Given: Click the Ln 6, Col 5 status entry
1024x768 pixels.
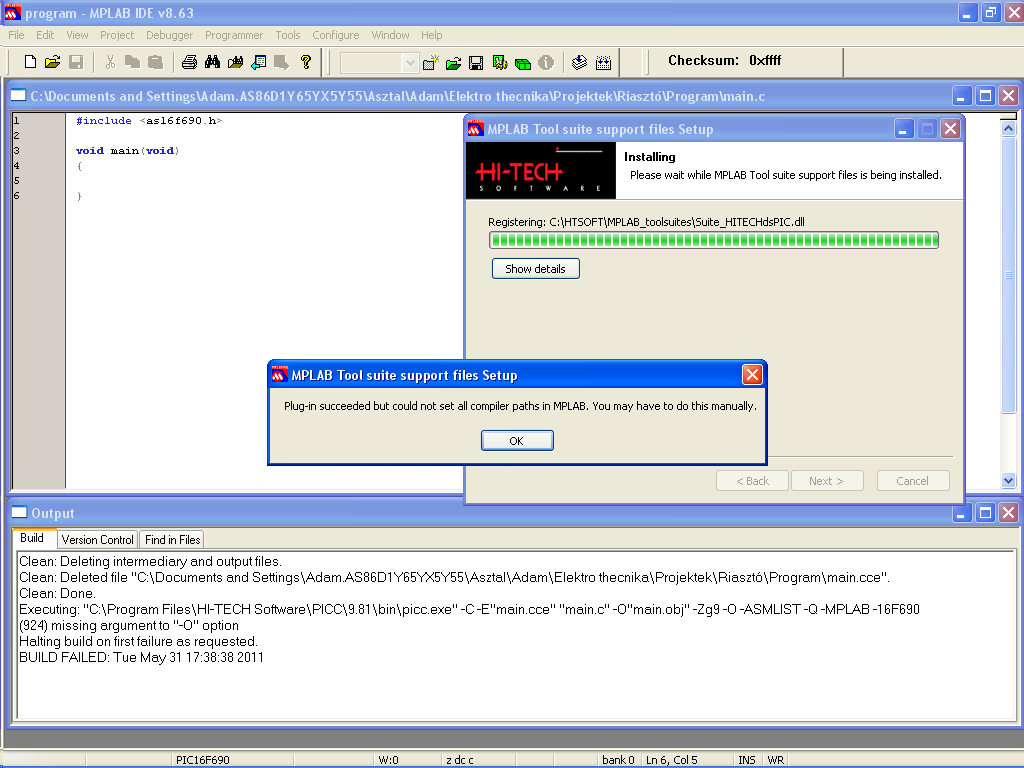Looking at the screenshot, I should tap(672, 760).
